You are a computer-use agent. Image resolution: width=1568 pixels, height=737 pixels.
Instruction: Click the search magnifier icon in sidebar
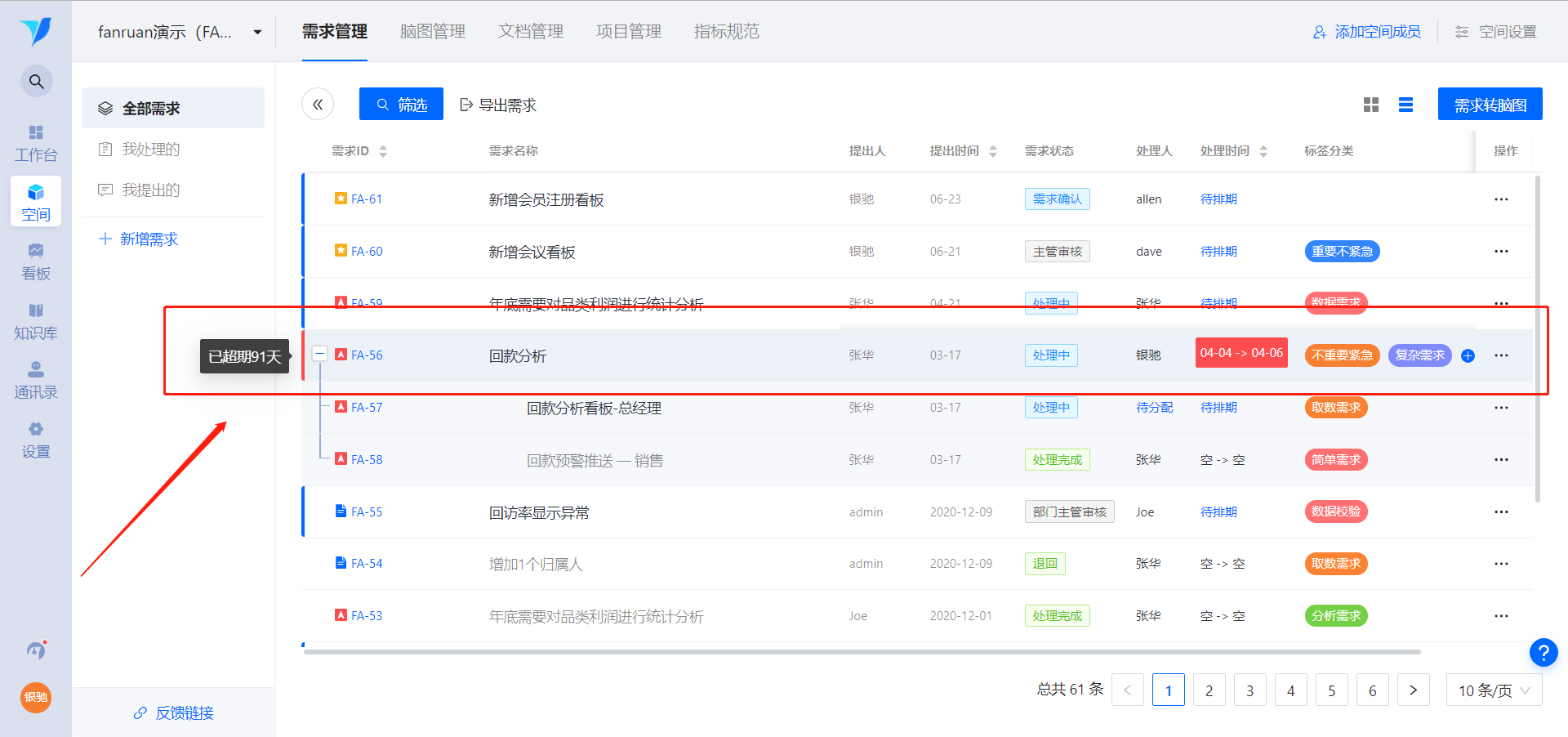tap(36, 81)
